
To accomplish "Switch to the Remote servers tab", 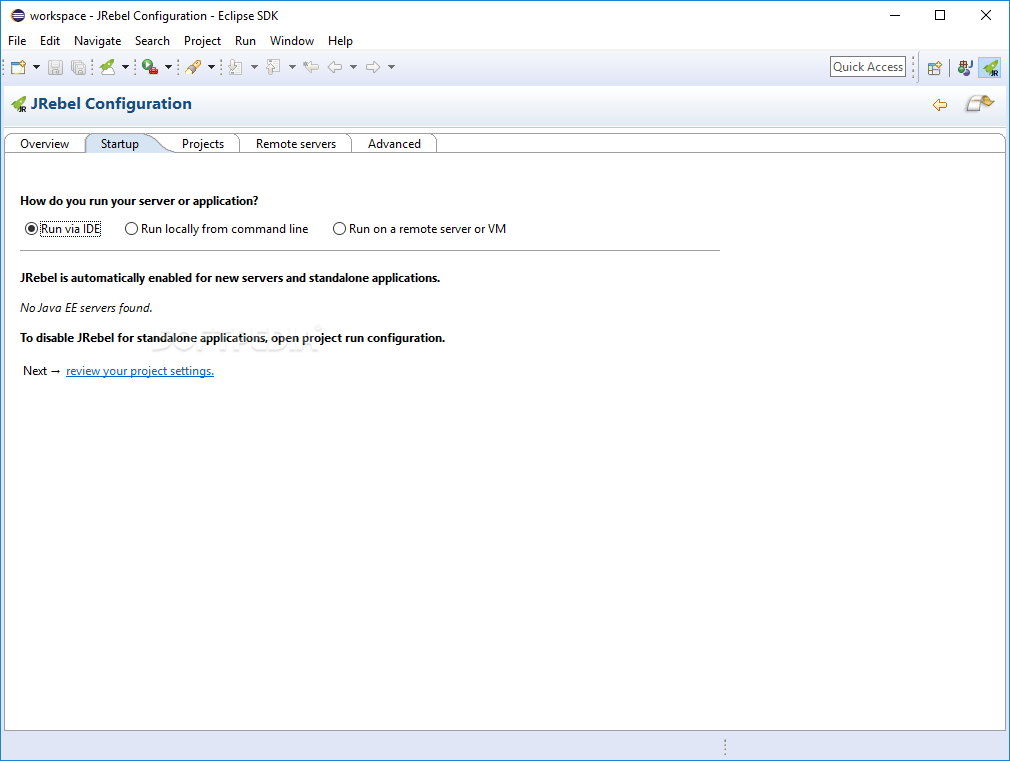I will click(296, 144).
